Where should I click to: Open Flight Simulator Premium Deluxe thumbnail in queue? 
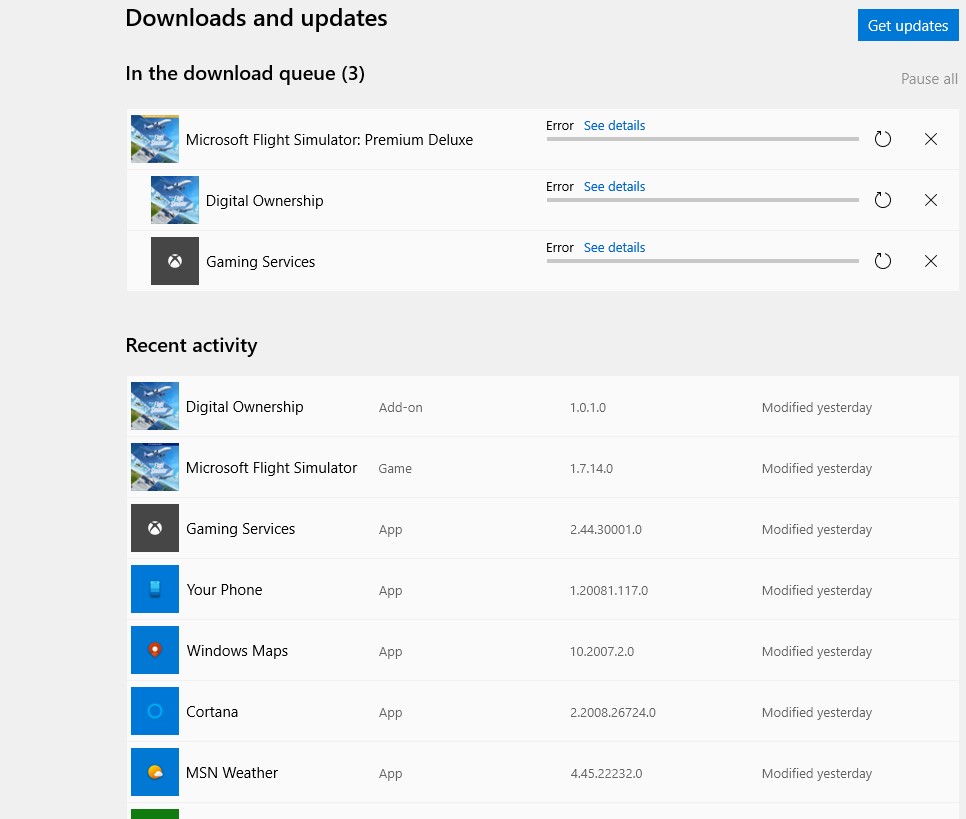155,139
